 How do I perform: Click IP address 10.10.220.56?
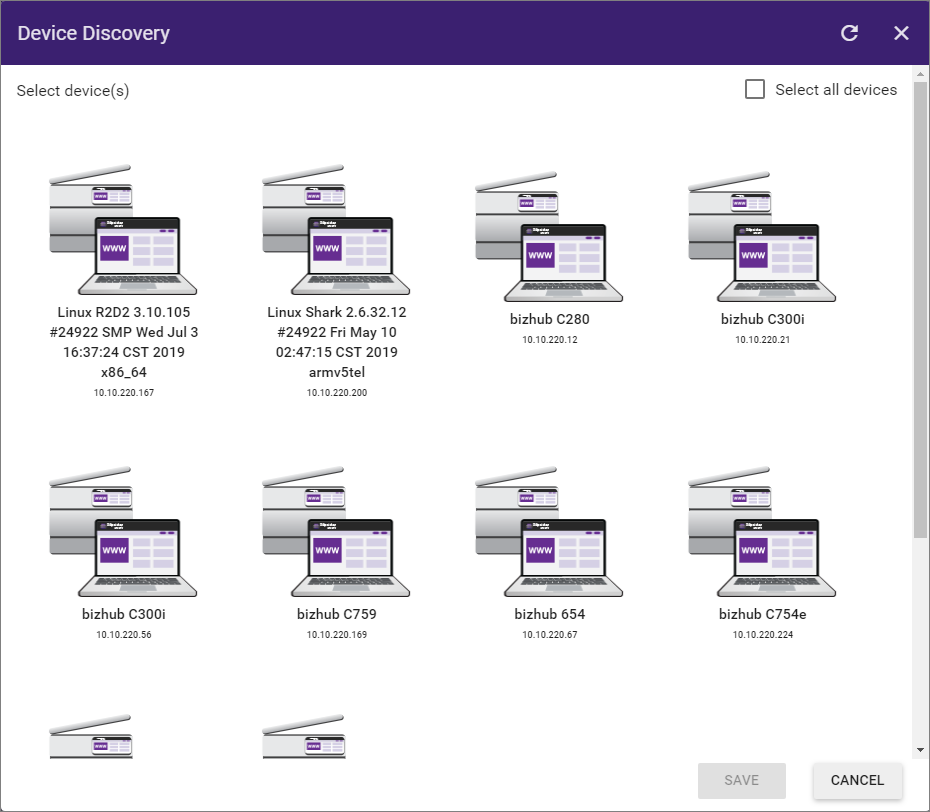pyautogui.click(x=123, y=635)
